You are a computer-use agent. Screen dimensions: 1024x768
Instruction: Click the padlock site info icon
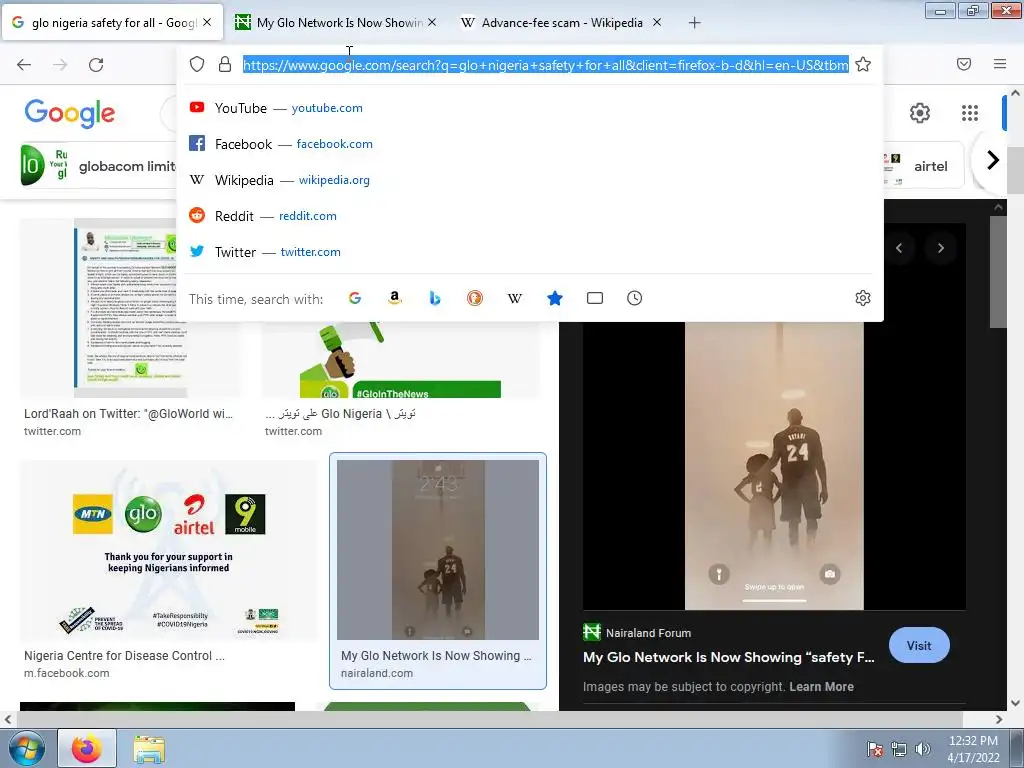click(x=225, y=64)
